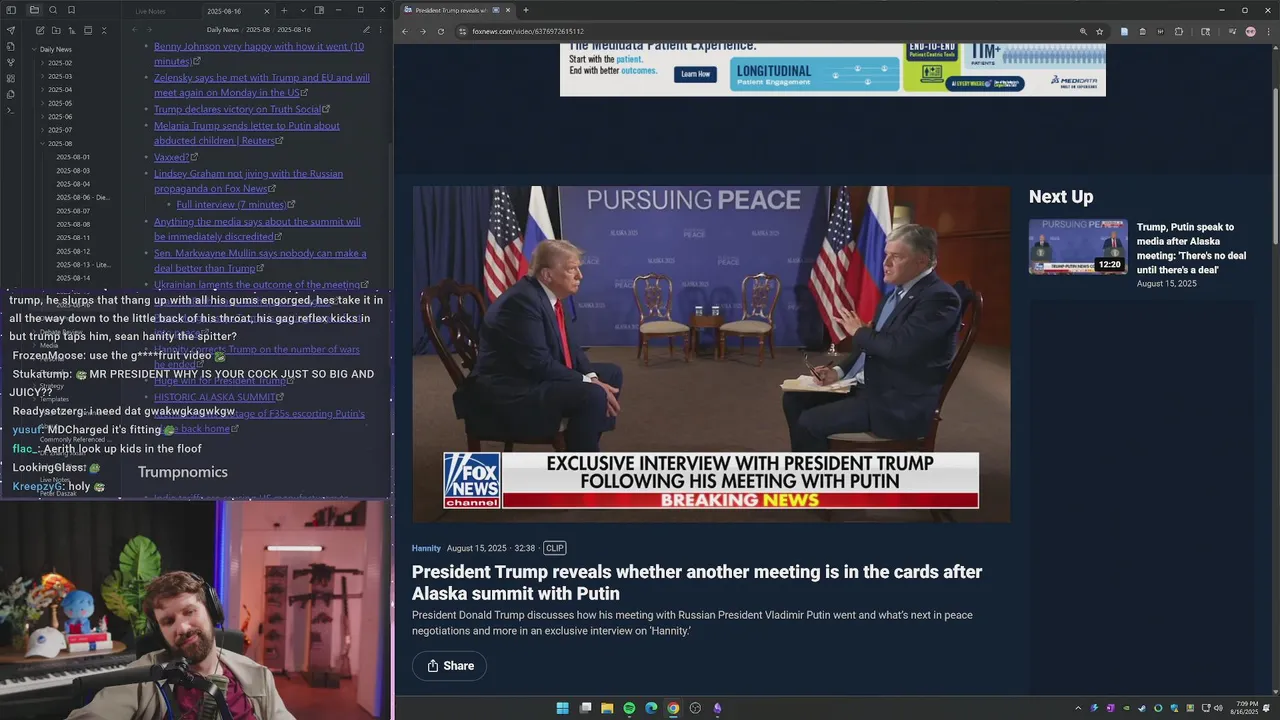The height and width of the screenshot is (720, 1280).
Task: Create a new folder in Obsidian explorer
Action: click(55, 30)
